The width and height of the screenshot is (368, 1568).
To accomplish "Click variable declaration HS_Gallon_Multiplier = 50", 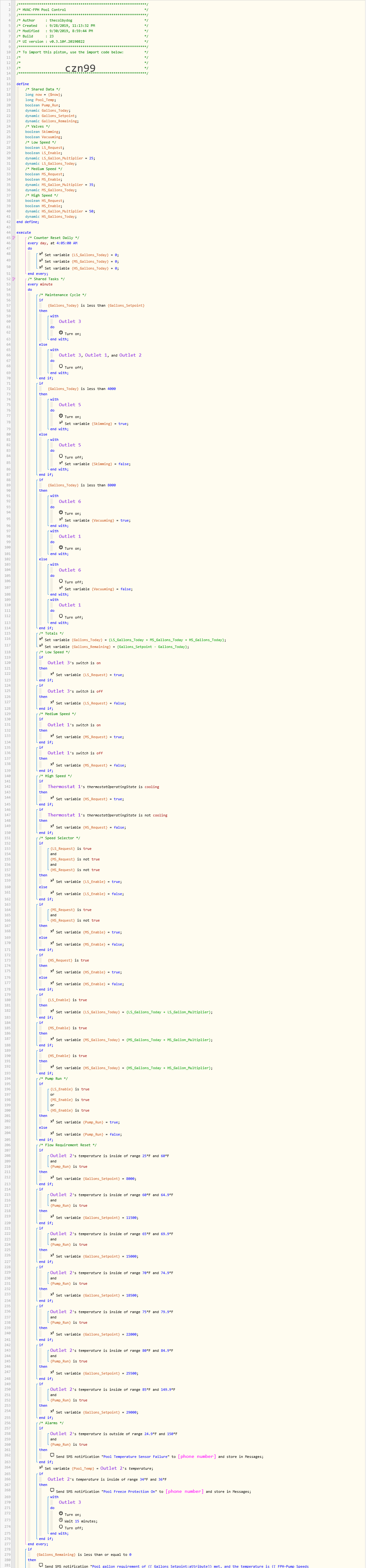I will tap(60, 211).
